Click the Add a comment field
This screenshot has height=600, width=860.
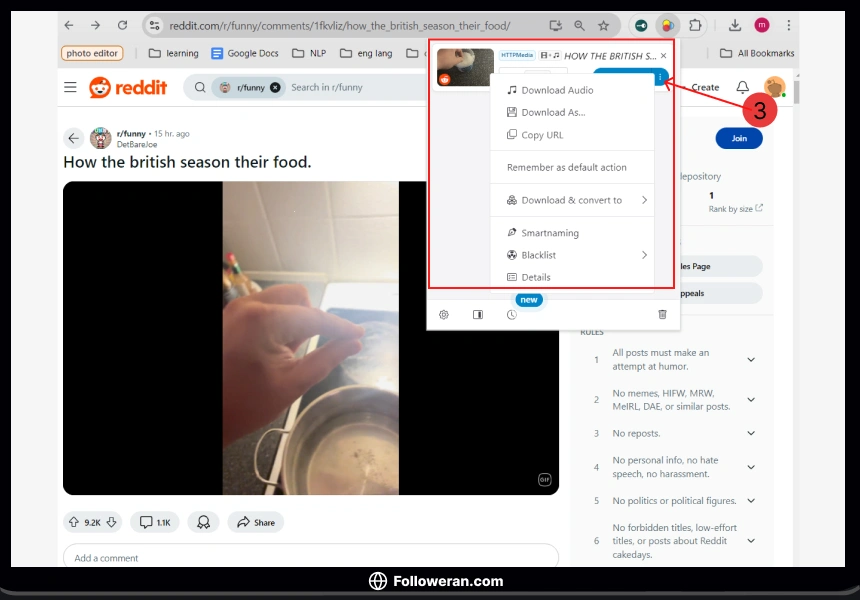310,557
